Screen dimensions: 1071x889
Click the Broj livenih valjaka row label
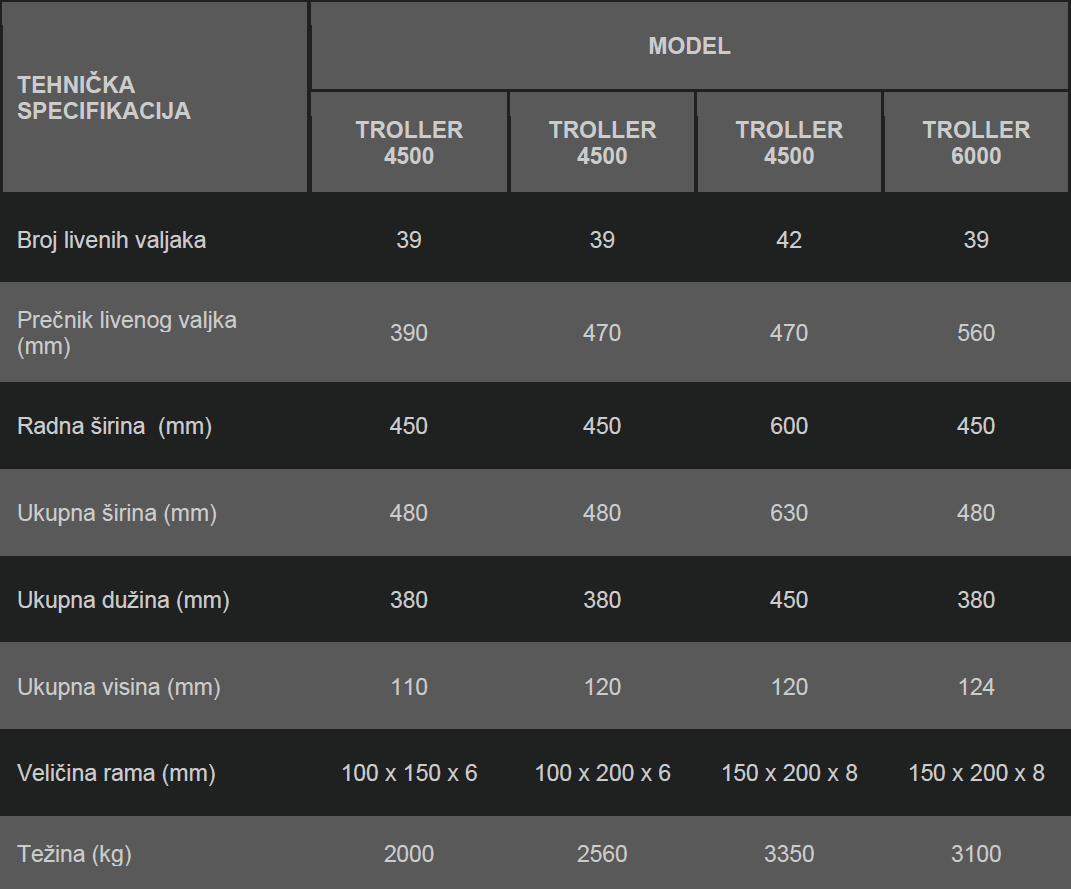[111, 240]
